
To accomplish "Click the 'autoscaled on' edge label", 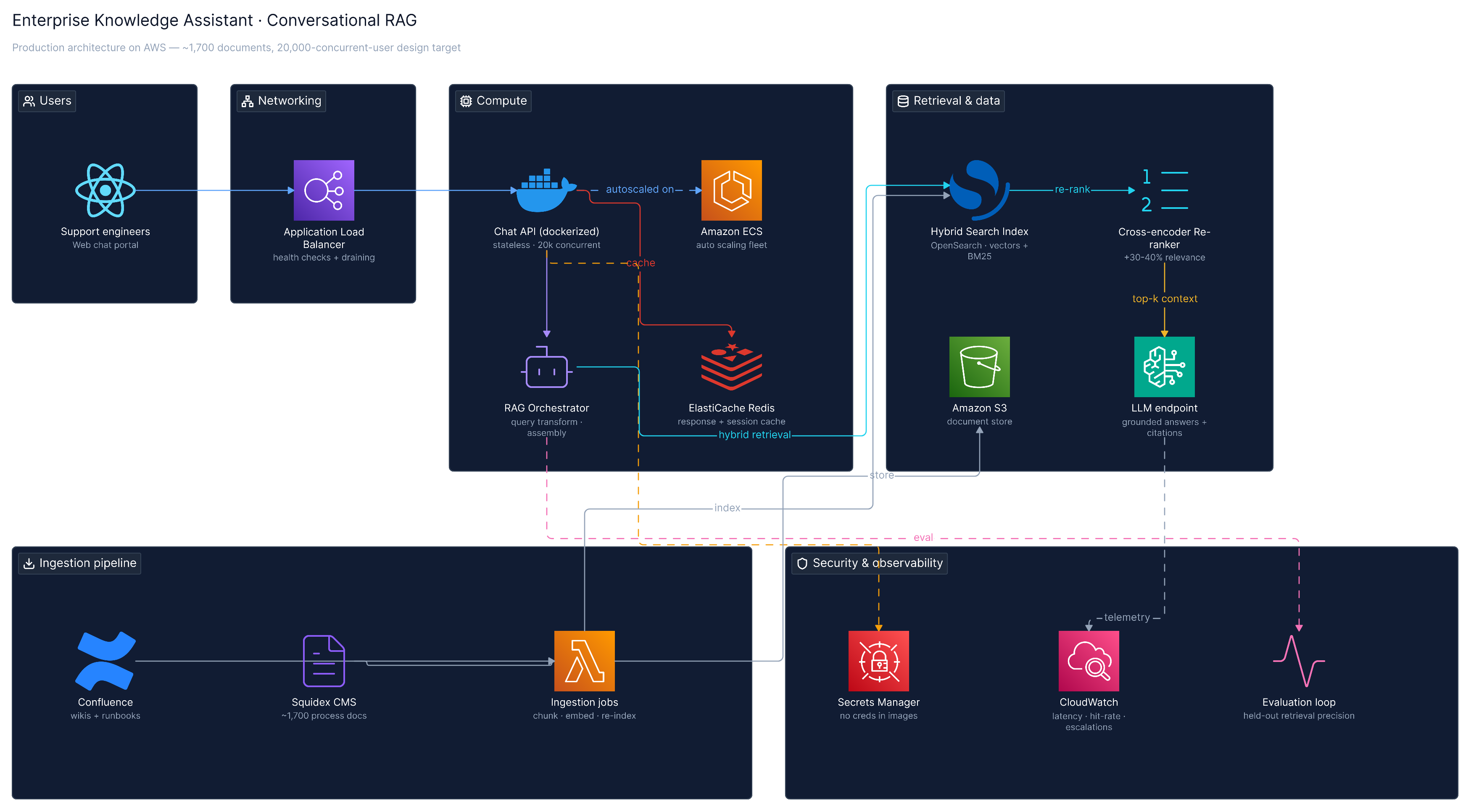I will [640, 189].
